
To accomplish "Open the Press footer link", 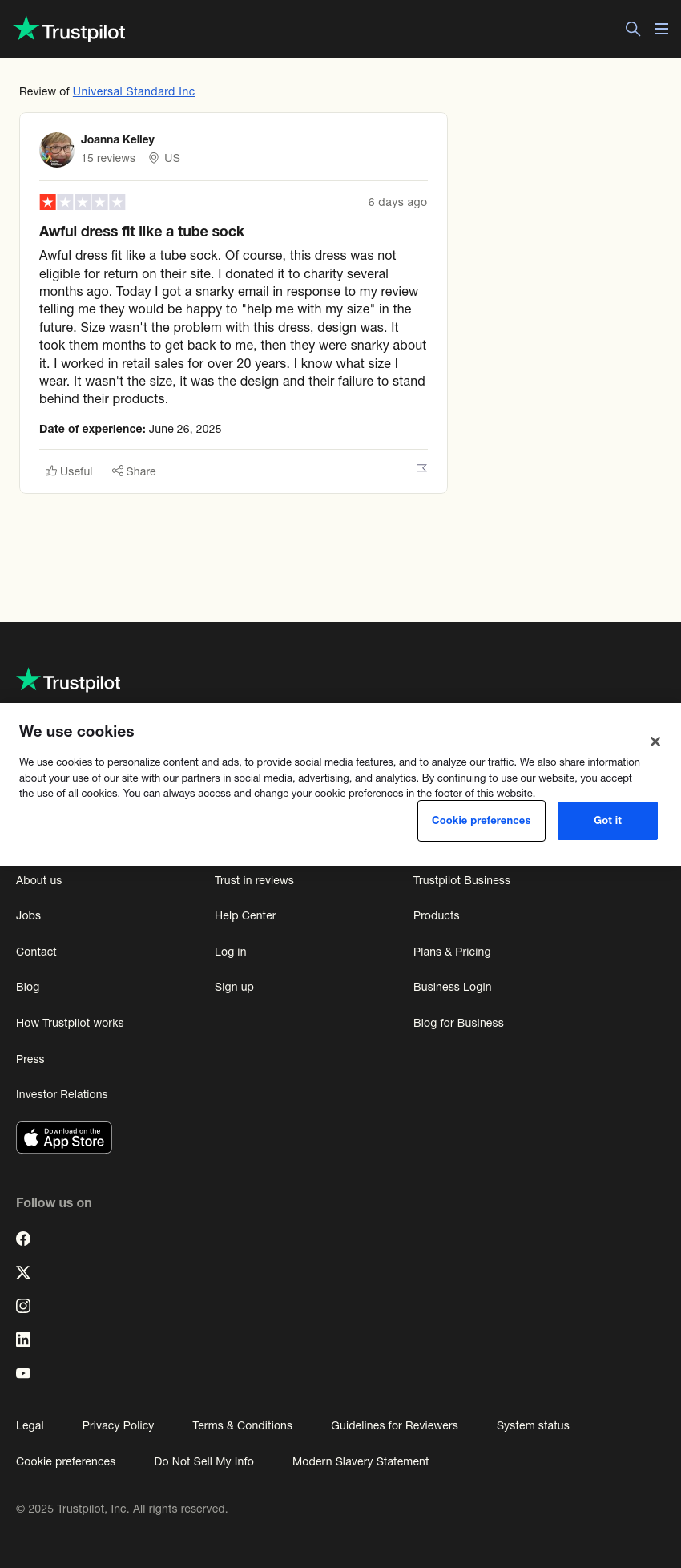I will tap(30, 1059).
